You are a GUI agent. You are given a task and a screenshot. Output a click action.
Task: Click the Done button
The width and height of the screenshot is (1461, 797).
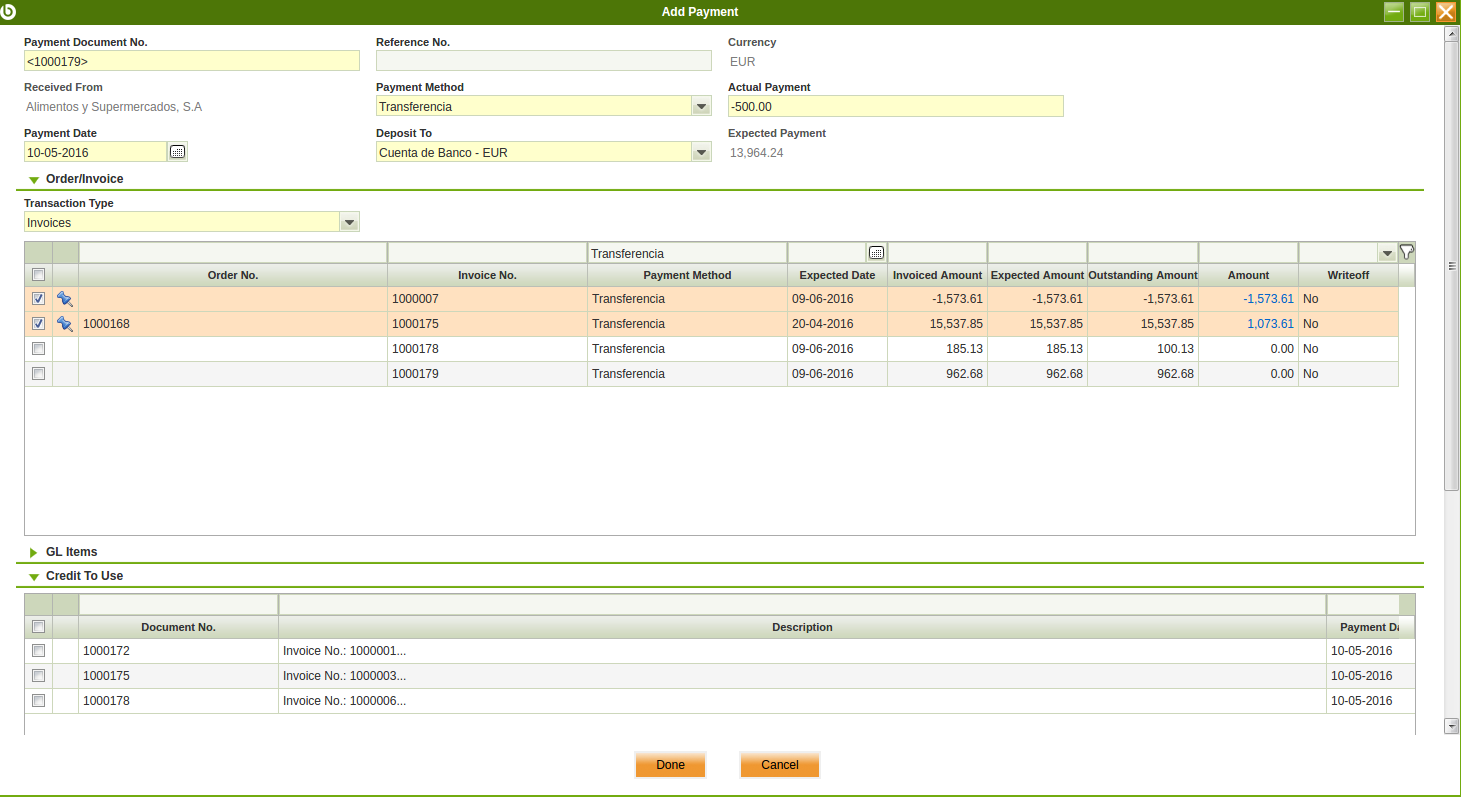pyautogui.click(x=670, y=765)
